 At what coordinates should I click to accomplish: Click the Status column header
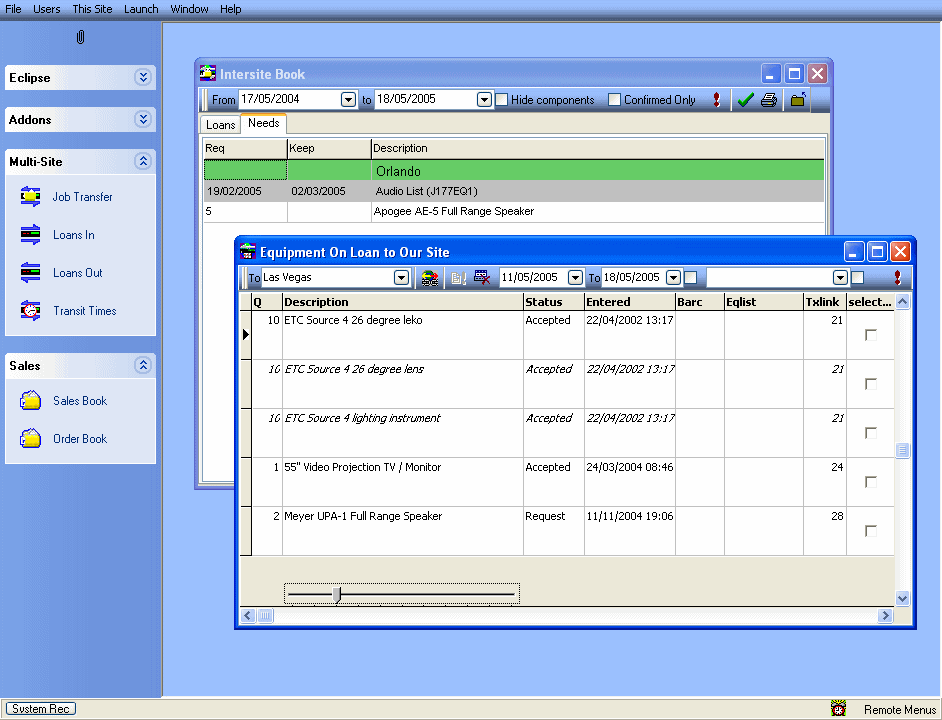coord(553,302)
